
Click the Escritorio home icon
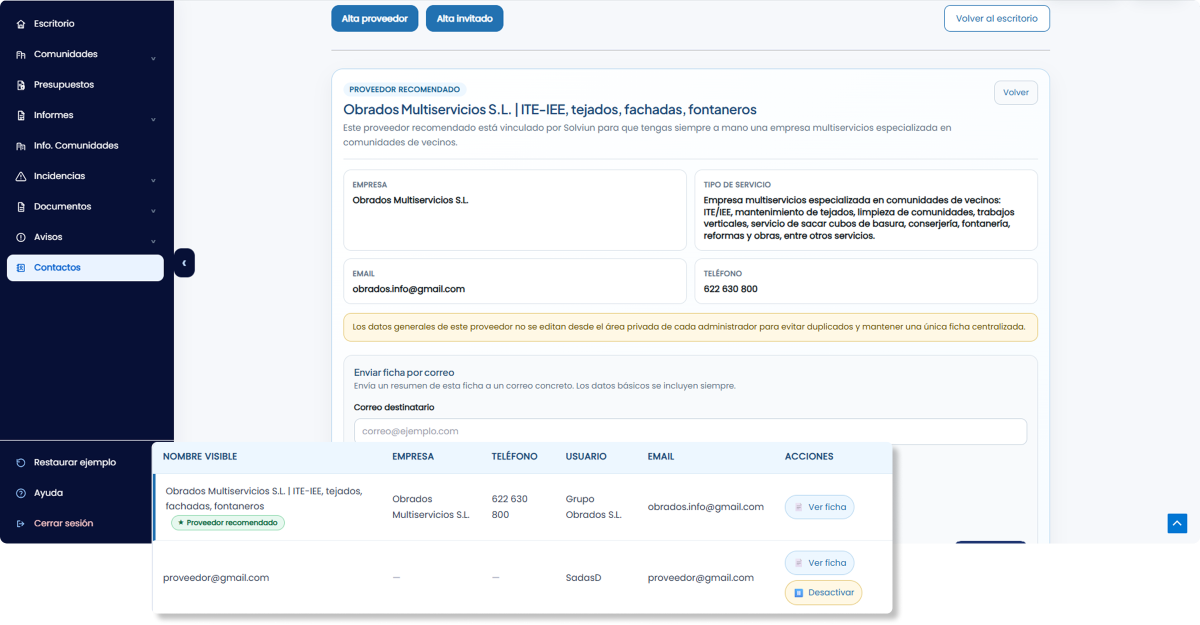click(x=21, y=24)
